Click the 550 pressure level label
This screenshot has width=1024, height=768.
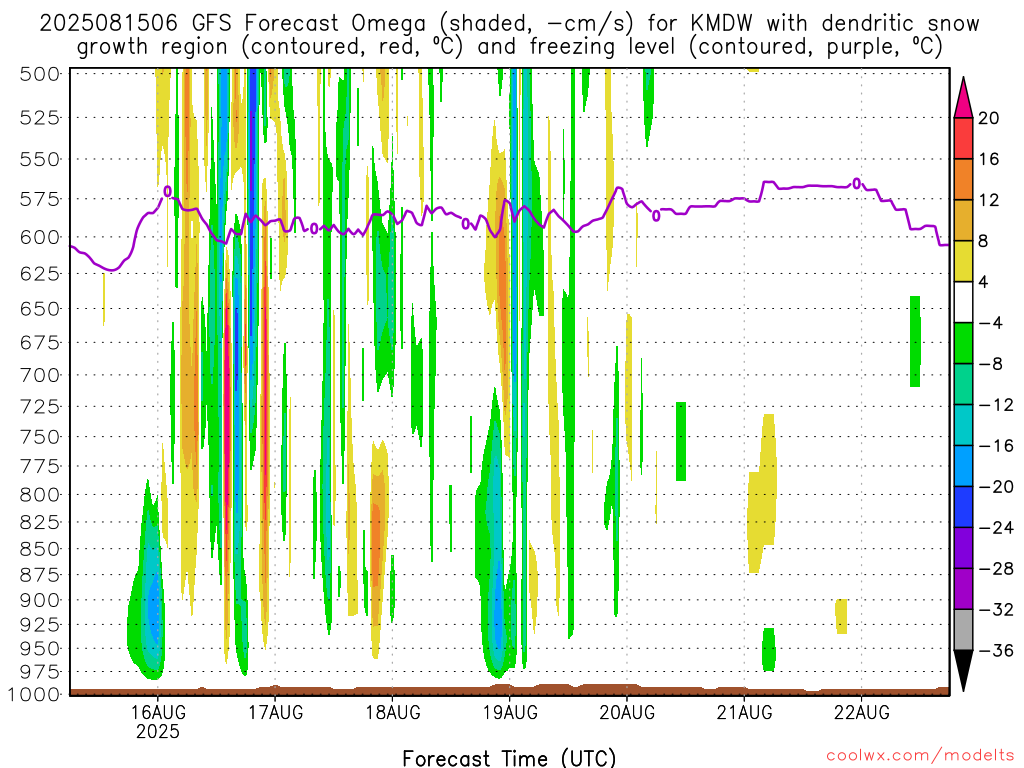click(39, 159)
